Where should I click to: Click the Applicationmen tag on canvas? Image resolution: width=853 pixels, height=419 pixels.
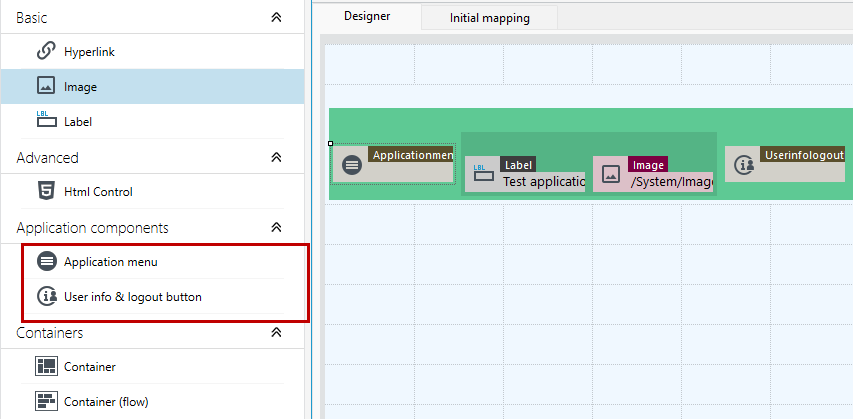click(x=411, y=155)
